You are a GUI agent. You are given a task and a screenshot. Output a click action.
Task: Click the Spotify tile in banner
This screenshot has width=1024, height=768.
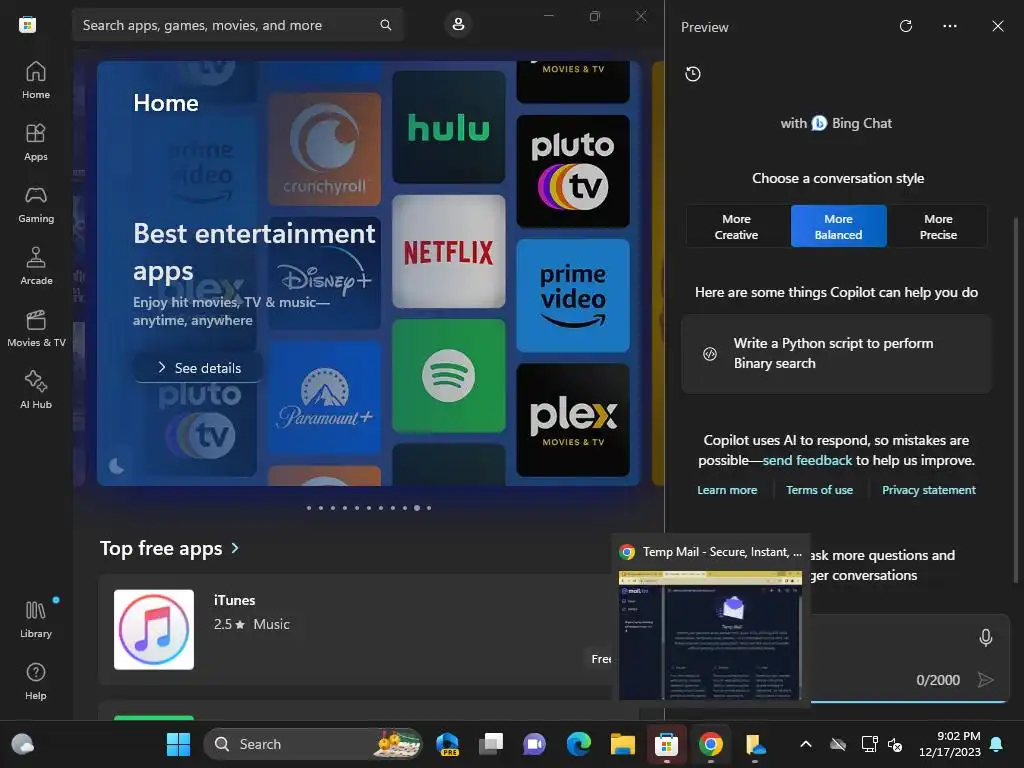449,376
